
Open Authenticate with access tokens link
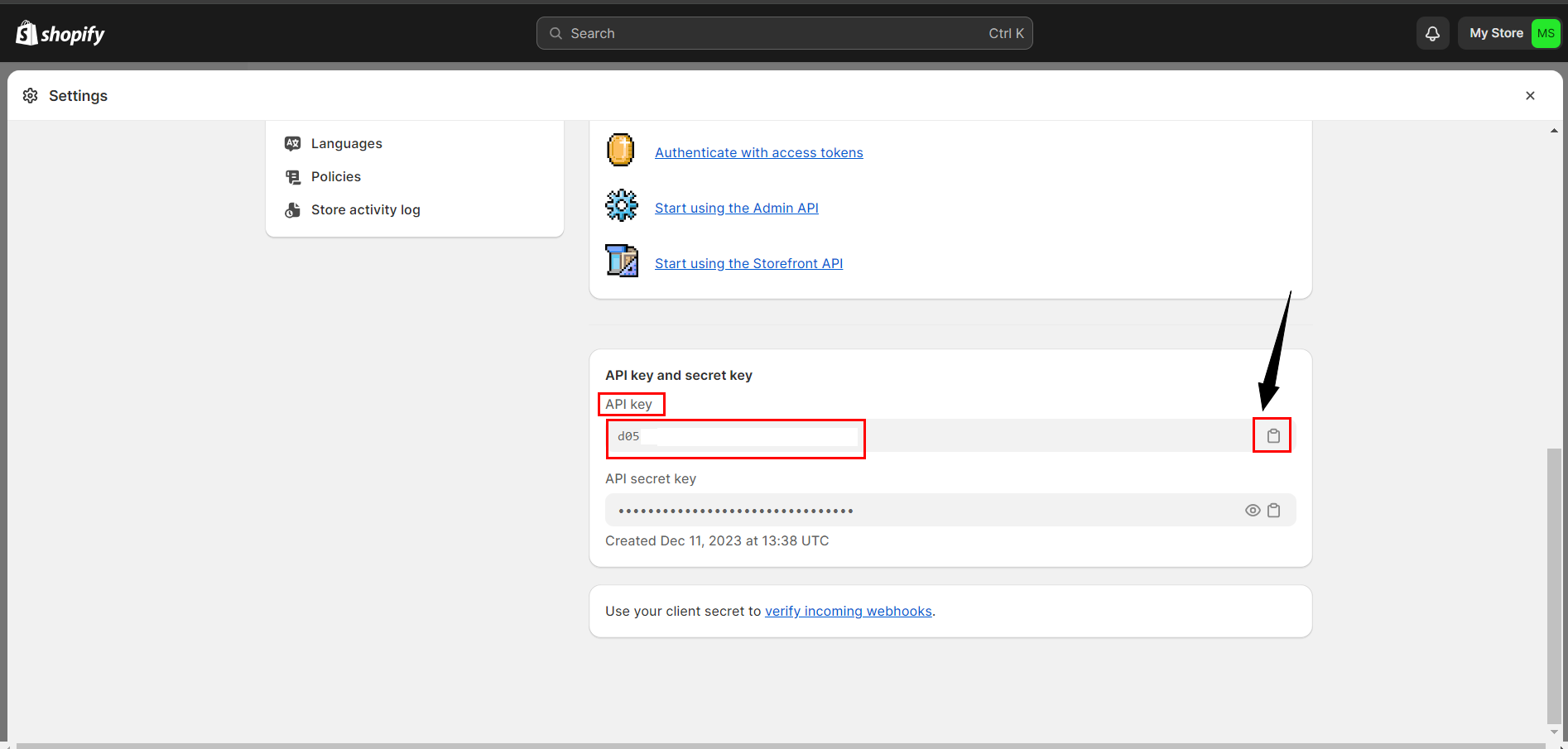[x=758, y=153]
